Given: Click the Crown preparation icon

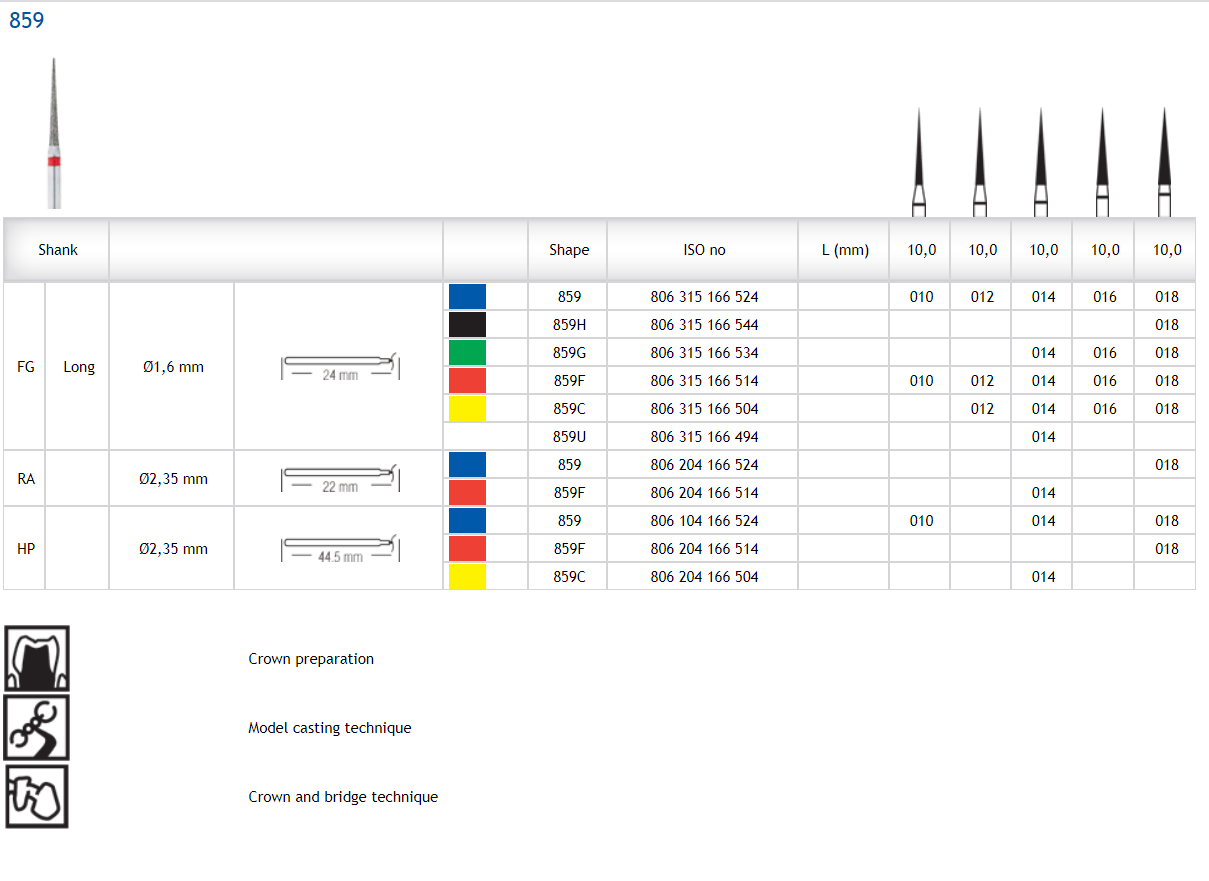Looking at the screenshot, I should [x=37, y=658].
